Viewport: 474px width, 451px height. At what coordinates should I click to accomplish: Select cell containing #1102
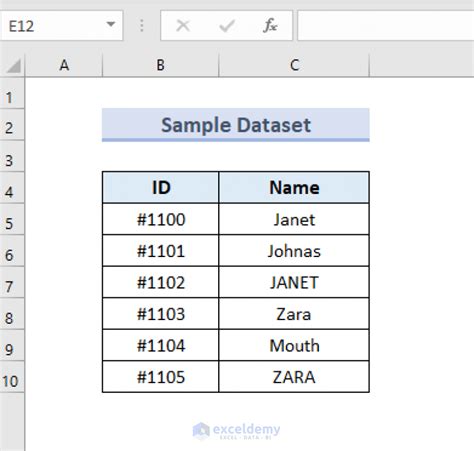tap(161, 282)
